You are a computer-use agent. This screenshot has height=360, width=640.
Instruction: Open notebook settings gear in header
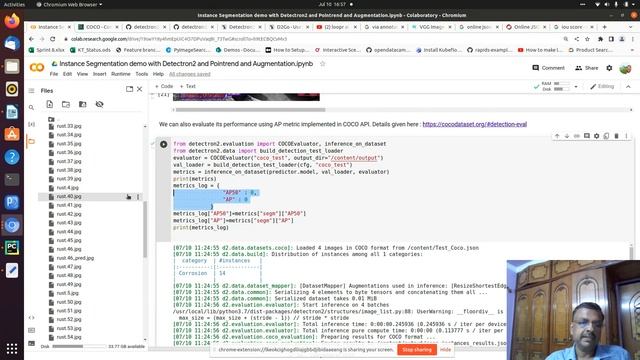click(609, 68)
